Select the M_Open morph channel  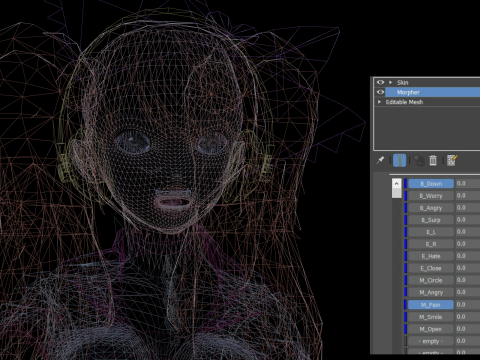click(431, 329)
